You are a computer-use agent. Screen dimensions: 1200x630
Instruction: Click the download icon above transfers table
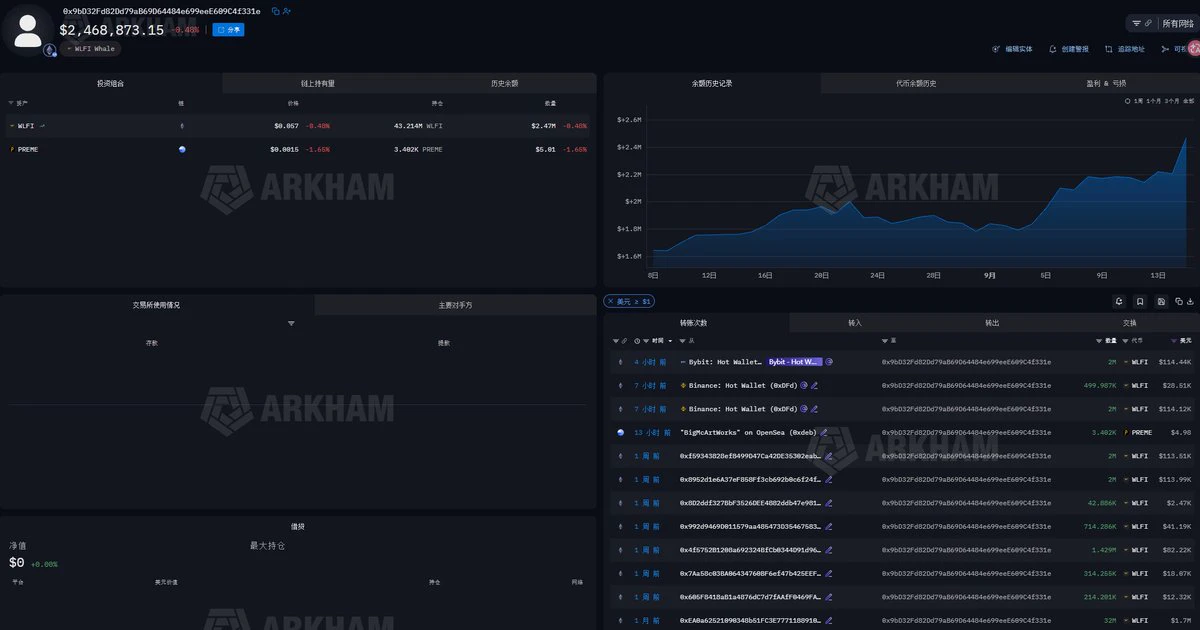pos(1190,301)
